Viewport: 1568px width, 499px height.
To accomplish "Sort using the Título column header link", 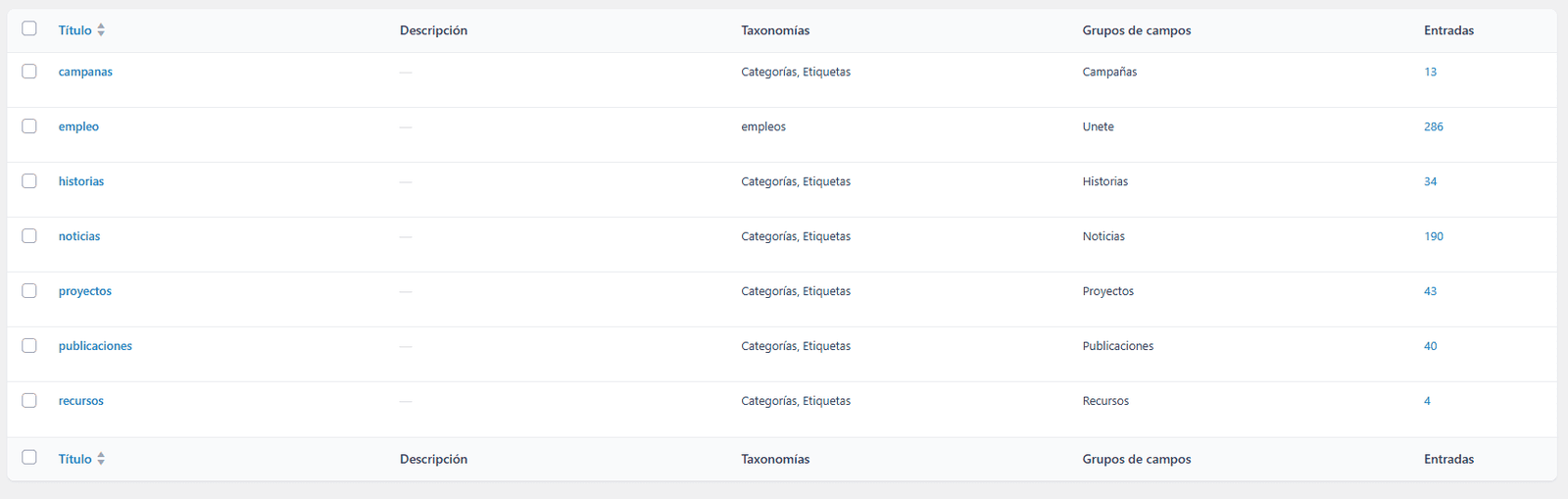I will pos(74,30).
